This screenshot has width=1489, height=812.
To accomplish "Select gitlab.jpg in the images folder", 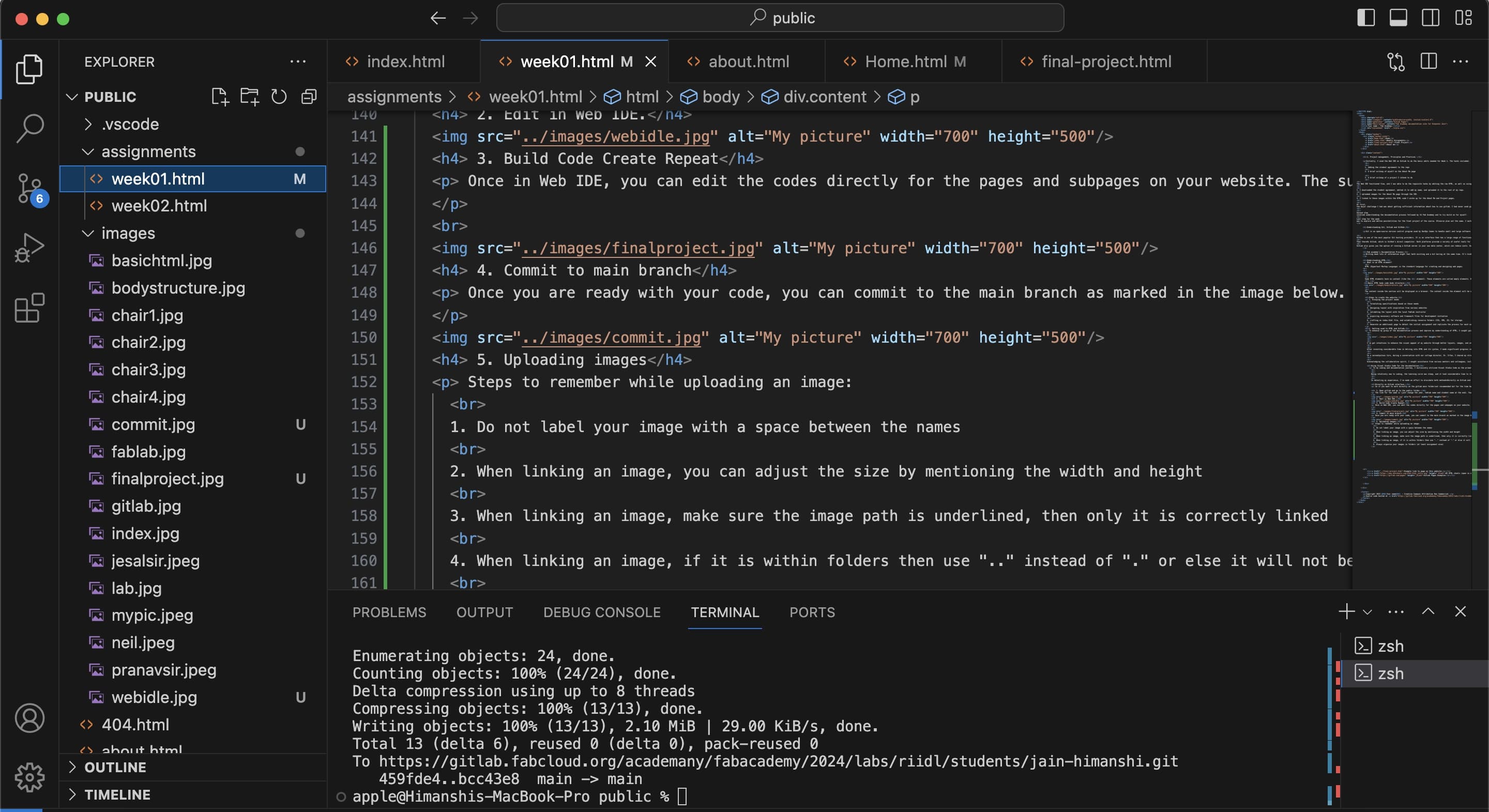I will [193, 506].
